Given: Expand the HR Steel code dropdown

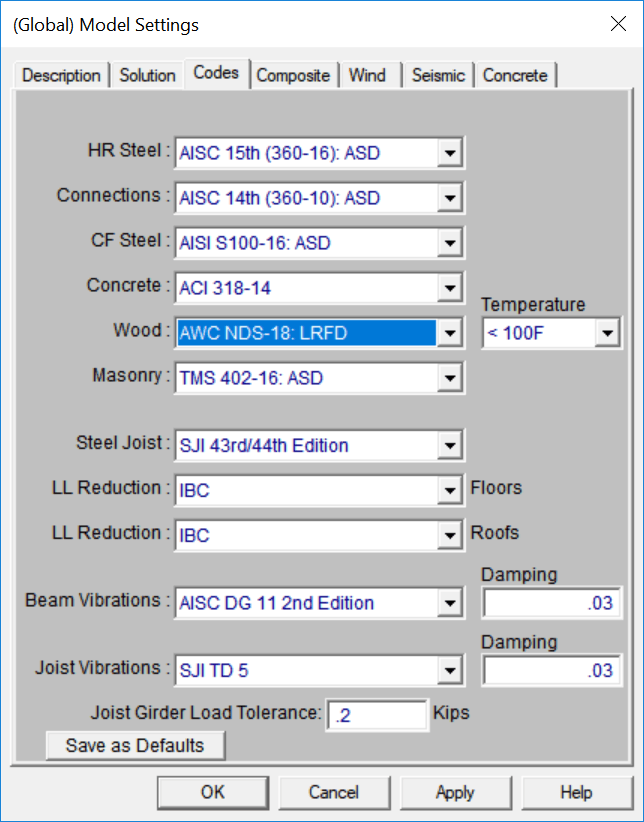Looking at the screenshot, I should 449,153.
